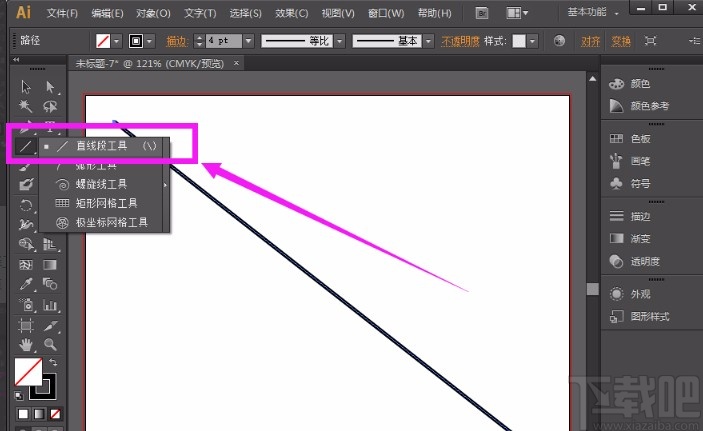Open the 效果(C) menu
The image size is (703, 431).
291,13
